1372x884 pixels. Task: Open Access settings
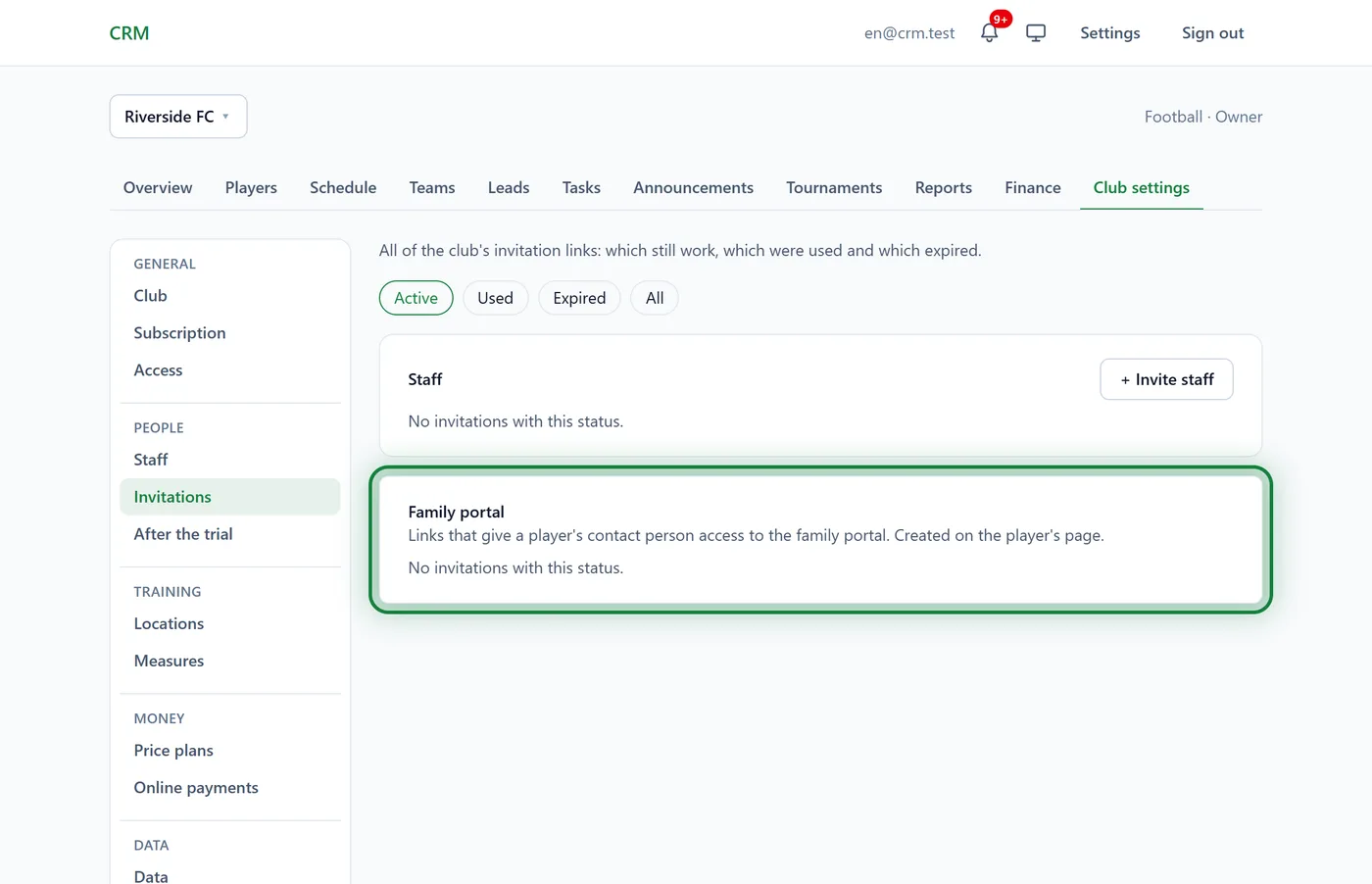(x=230, y=370)
